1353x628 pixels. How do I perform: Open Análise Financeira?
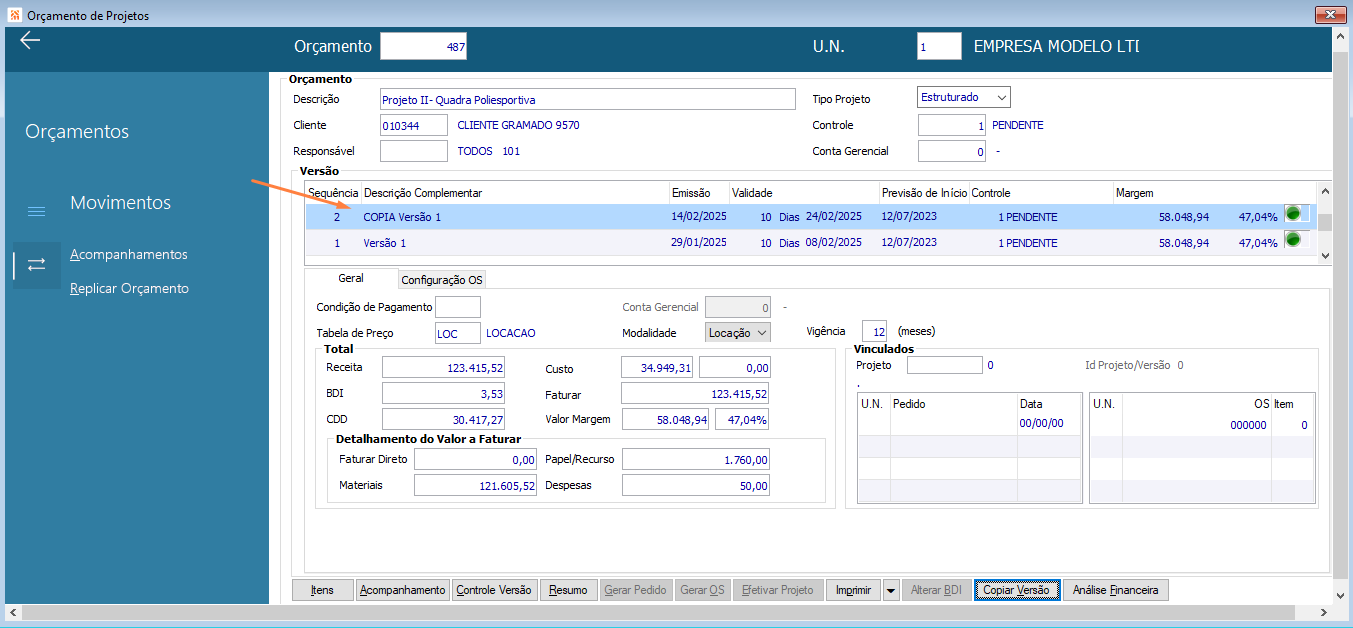1115,590
